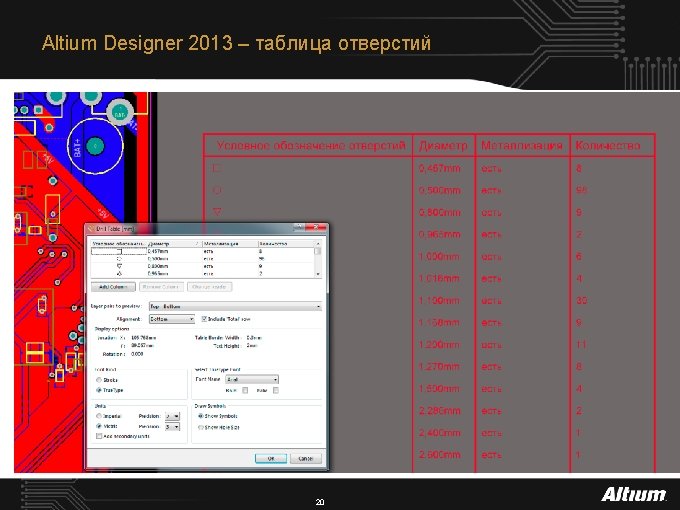Viewport: 680px width, 510px height.
Task: Click the Change Header button
Action: (209, 287)
